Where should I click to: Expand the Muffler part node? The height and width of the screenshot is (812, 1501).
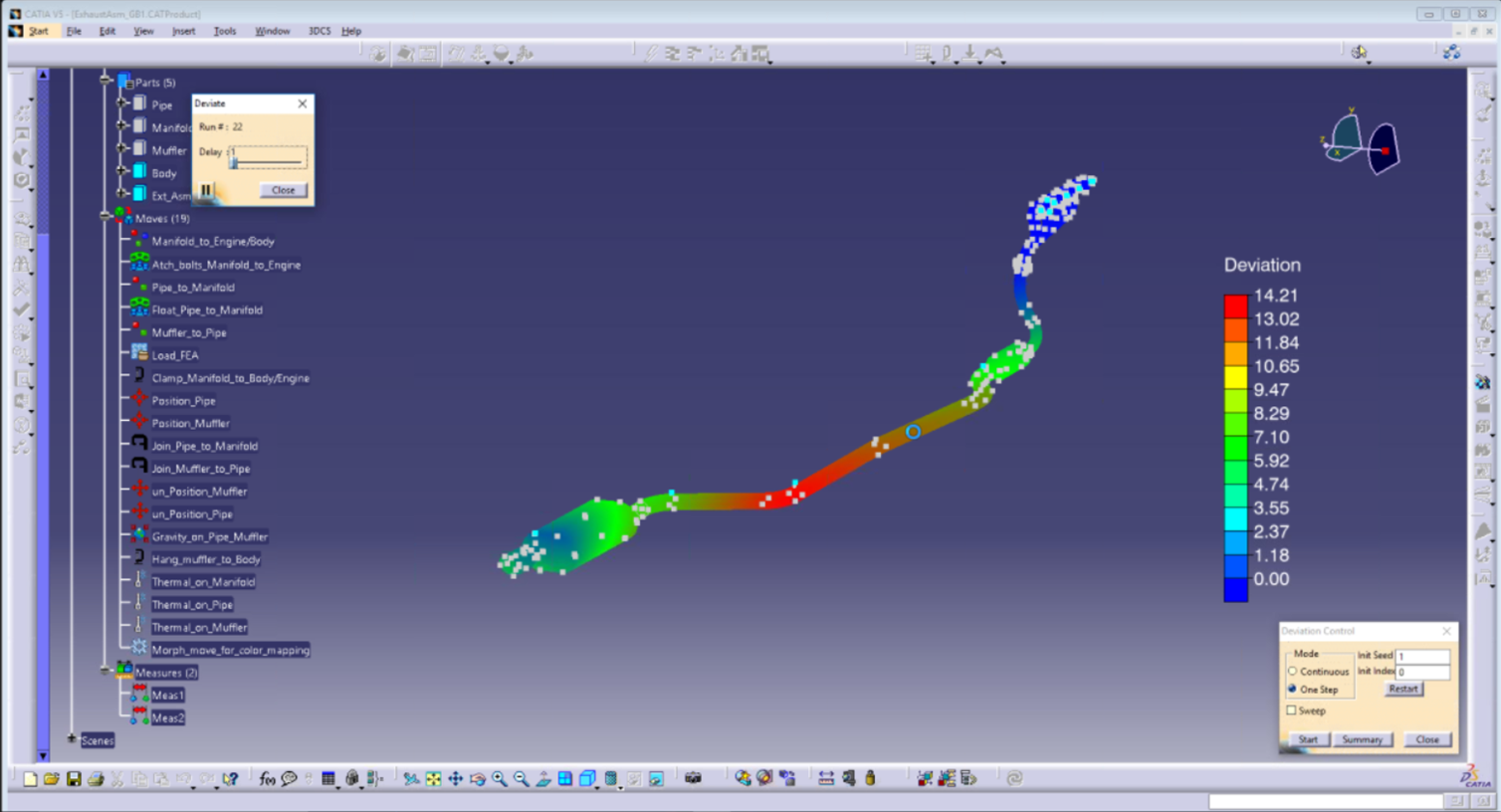[119, 148]
